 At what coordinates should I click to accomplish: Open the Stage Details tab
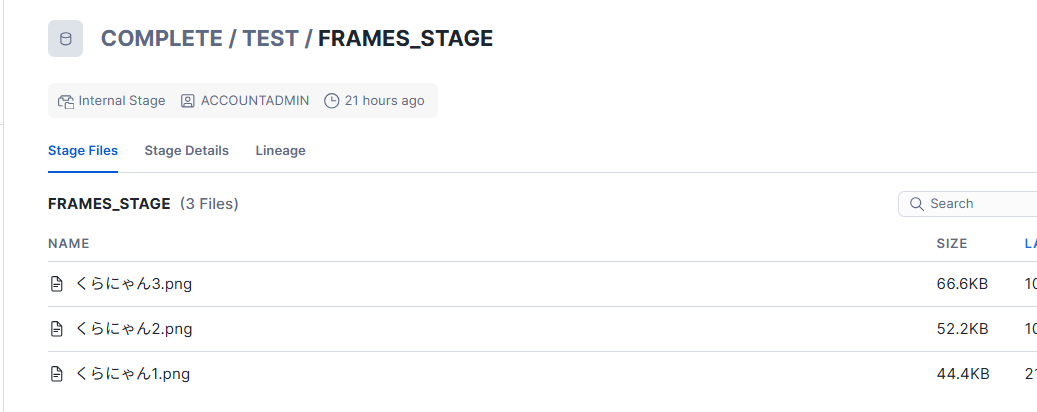186,151
